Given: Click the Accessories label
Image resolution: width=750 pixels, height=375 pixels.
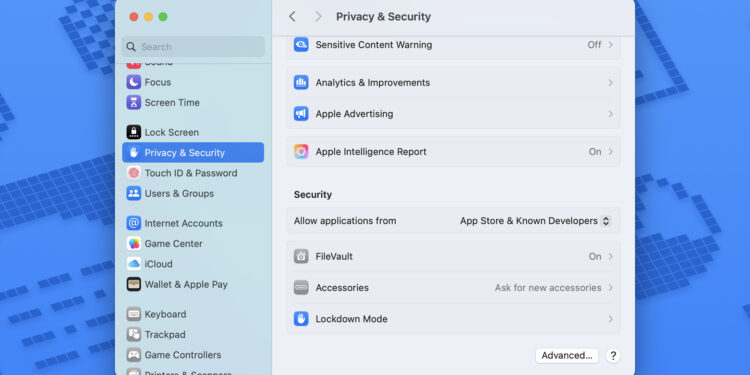Looking at the screenshot, I should (342, 287).
